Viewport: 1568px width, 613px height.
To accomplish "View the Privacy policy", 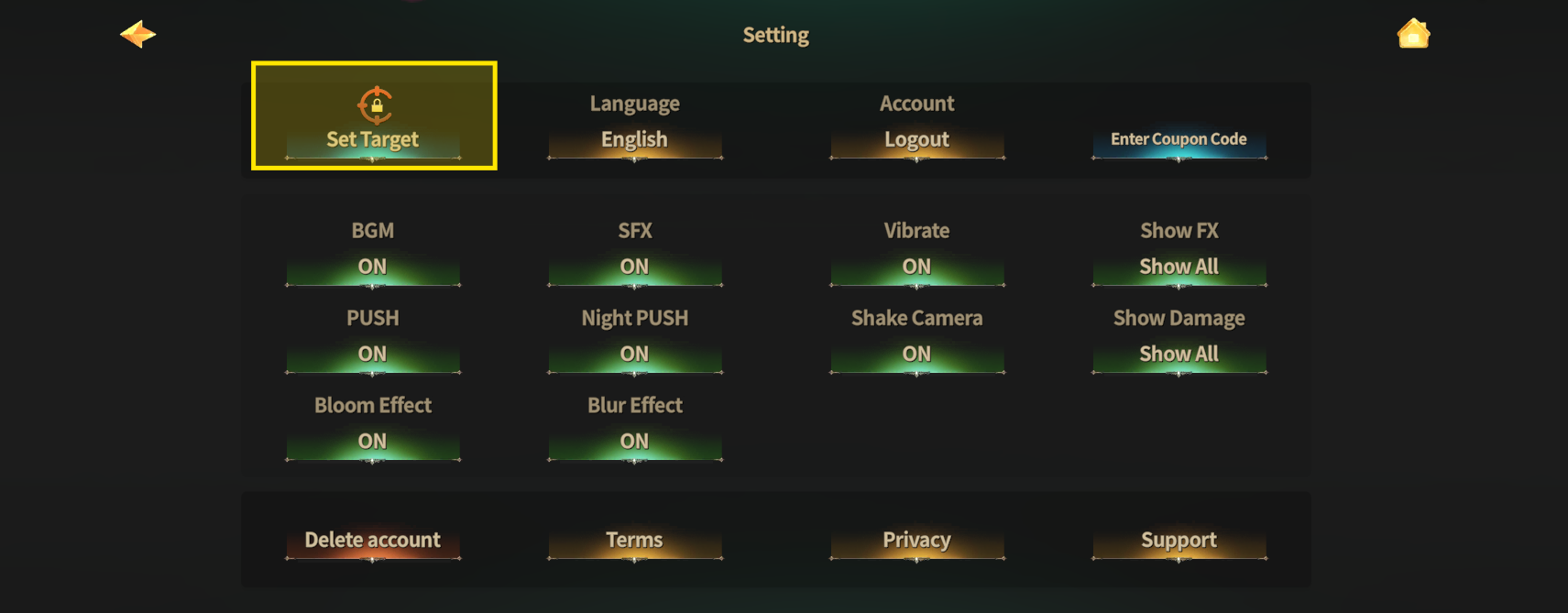I will pyautogui.click(x=916, y=541).
